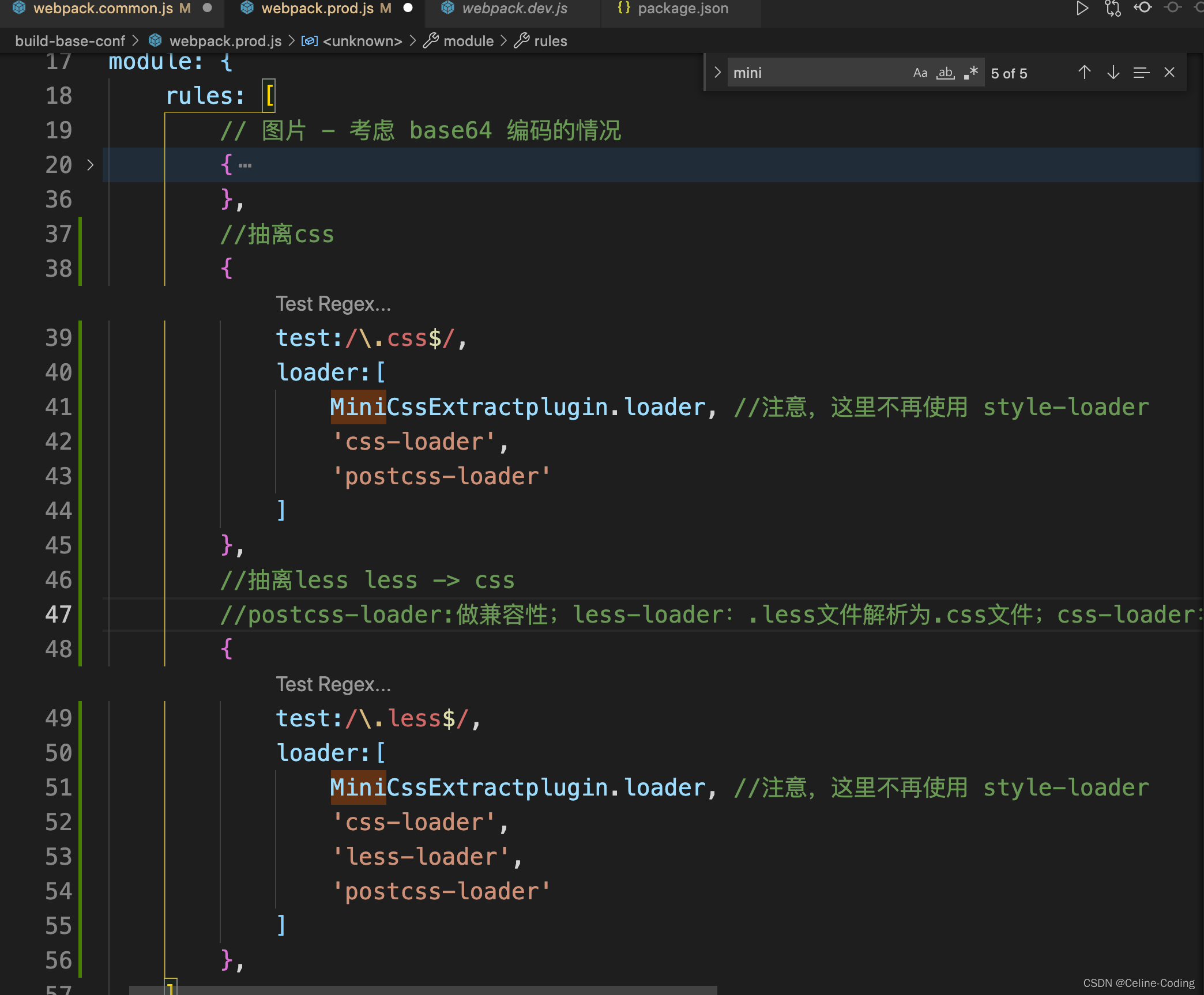This screenshot has height=995, width=1204.
Task: Switch to package.json tab
Action: (683, 8)
